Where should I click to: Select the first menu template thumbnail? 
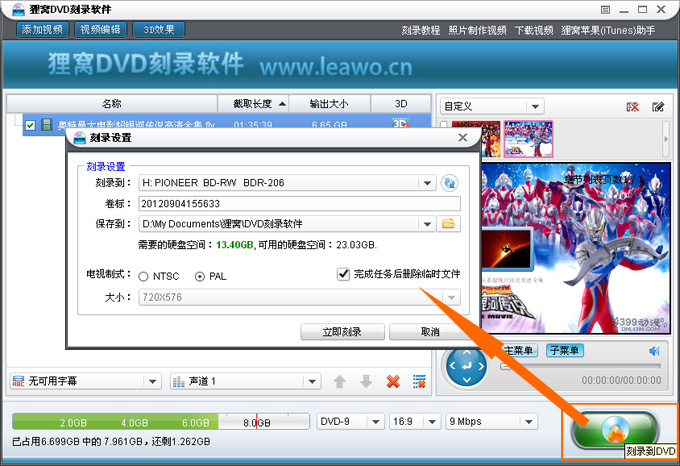[x=490, y=139]
